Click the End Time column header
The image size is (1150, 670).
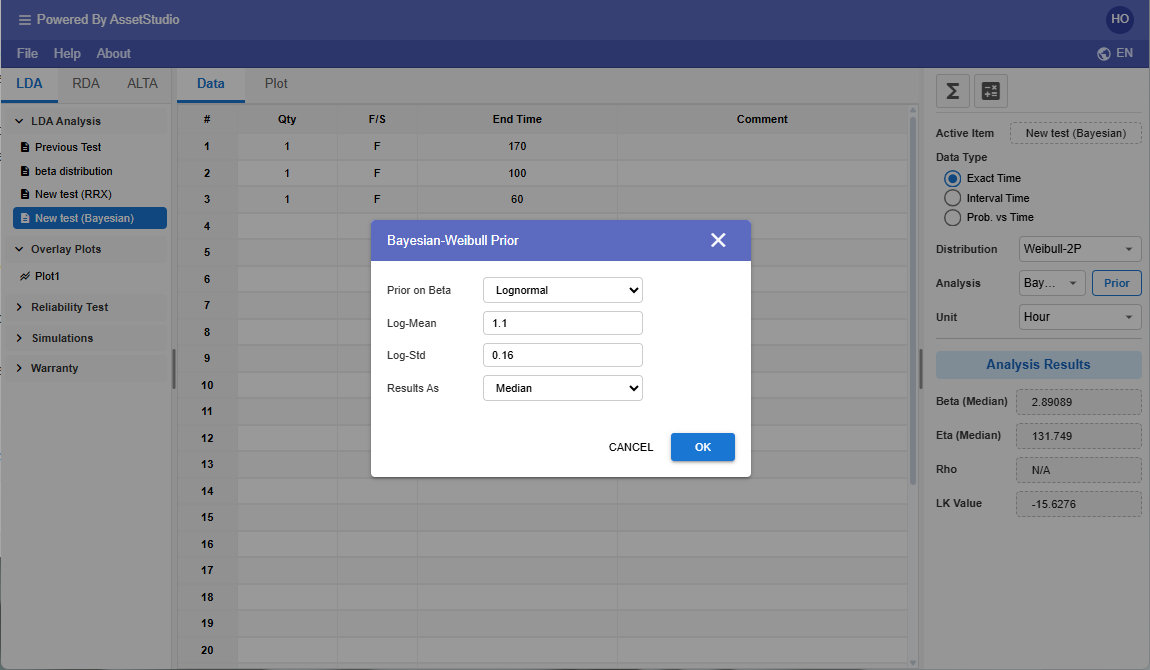click(517, 119)
